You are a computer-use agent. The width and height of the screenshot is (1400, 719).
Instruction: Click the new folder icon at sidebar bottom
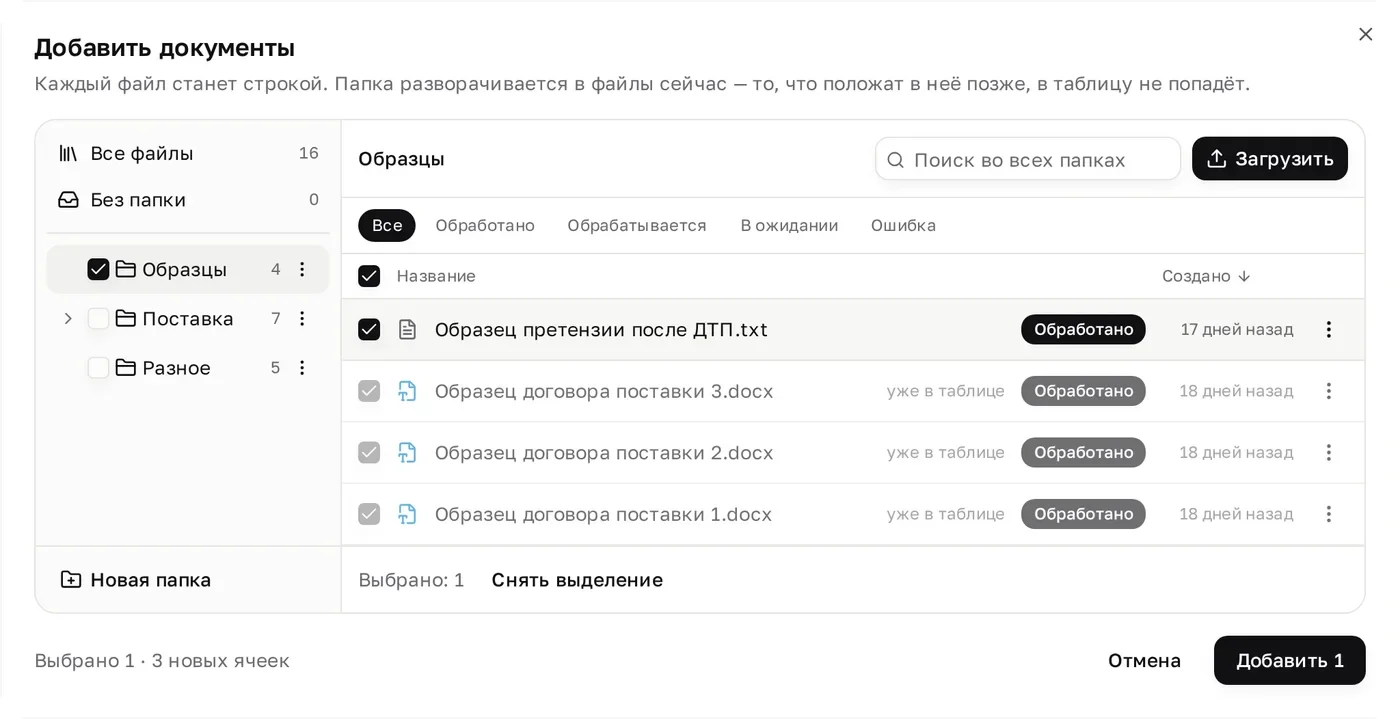(70, 580)
